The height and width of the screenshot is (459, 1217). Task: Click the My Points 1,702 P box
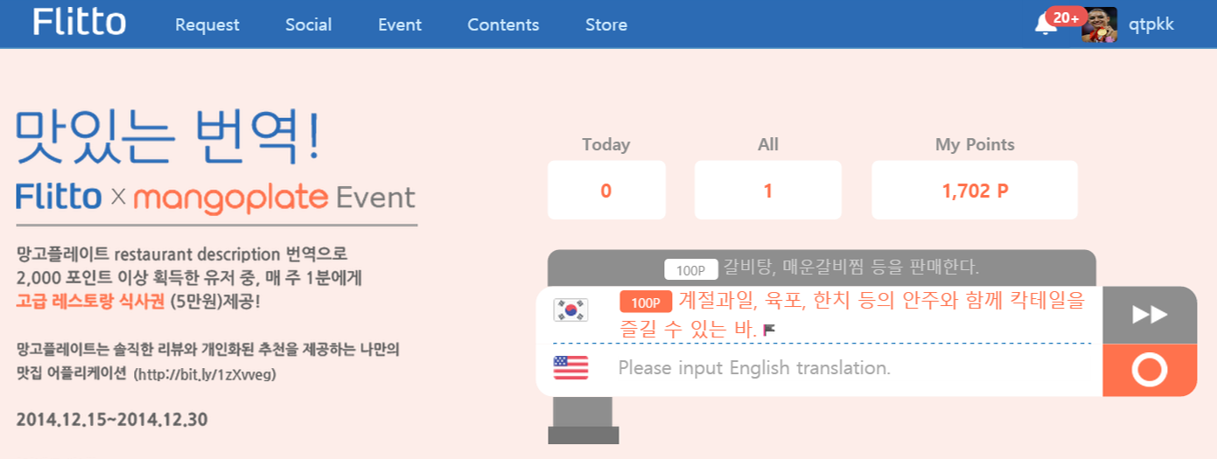(x=974, y=190)
